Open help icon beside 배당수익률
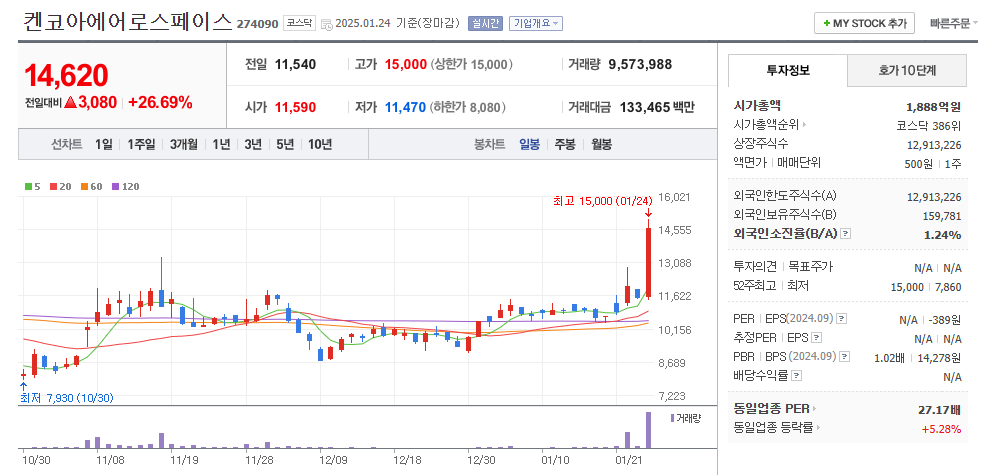996x475 pixels. tap(797, 376)
